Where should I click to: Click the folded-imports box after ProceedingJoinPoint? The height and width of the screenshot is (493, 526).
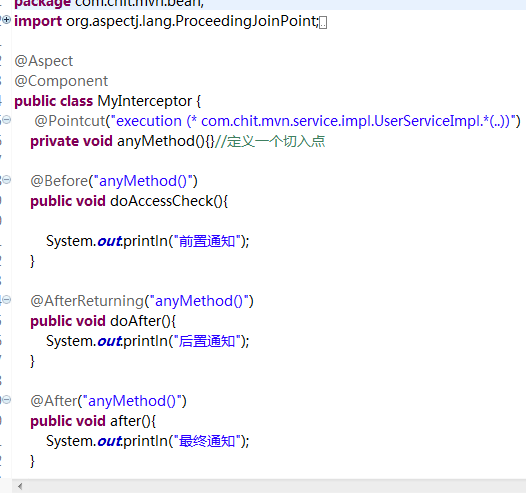[323, 23]
